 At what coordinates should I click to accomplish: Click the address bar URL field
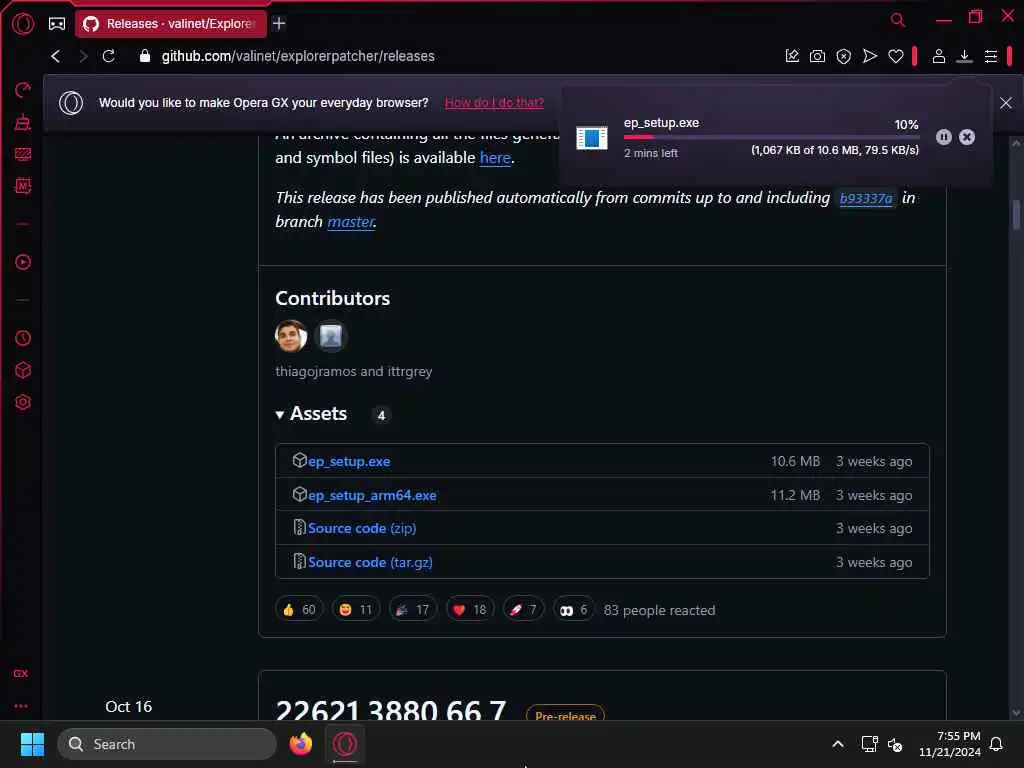pos(298,56)
